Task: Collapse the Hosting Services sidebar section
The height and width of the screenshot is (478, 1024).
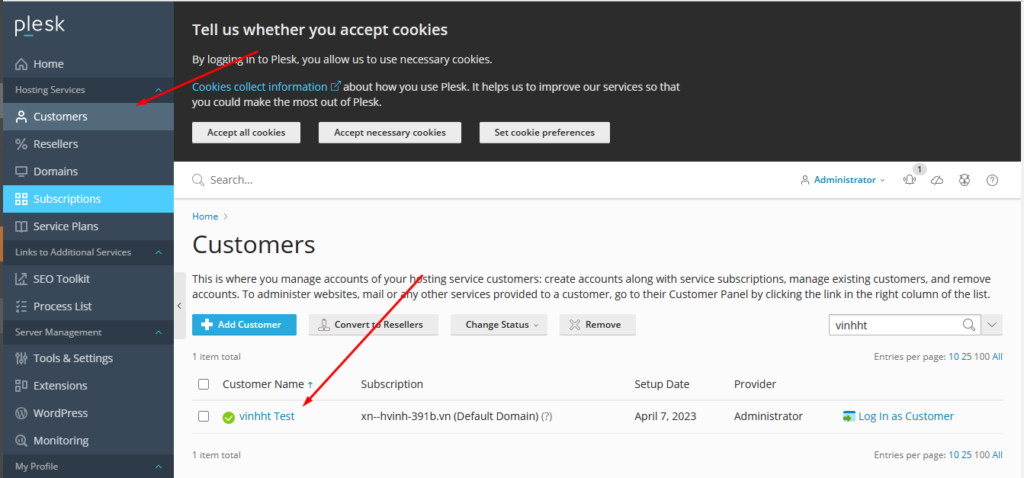Action: coord(158,90)
